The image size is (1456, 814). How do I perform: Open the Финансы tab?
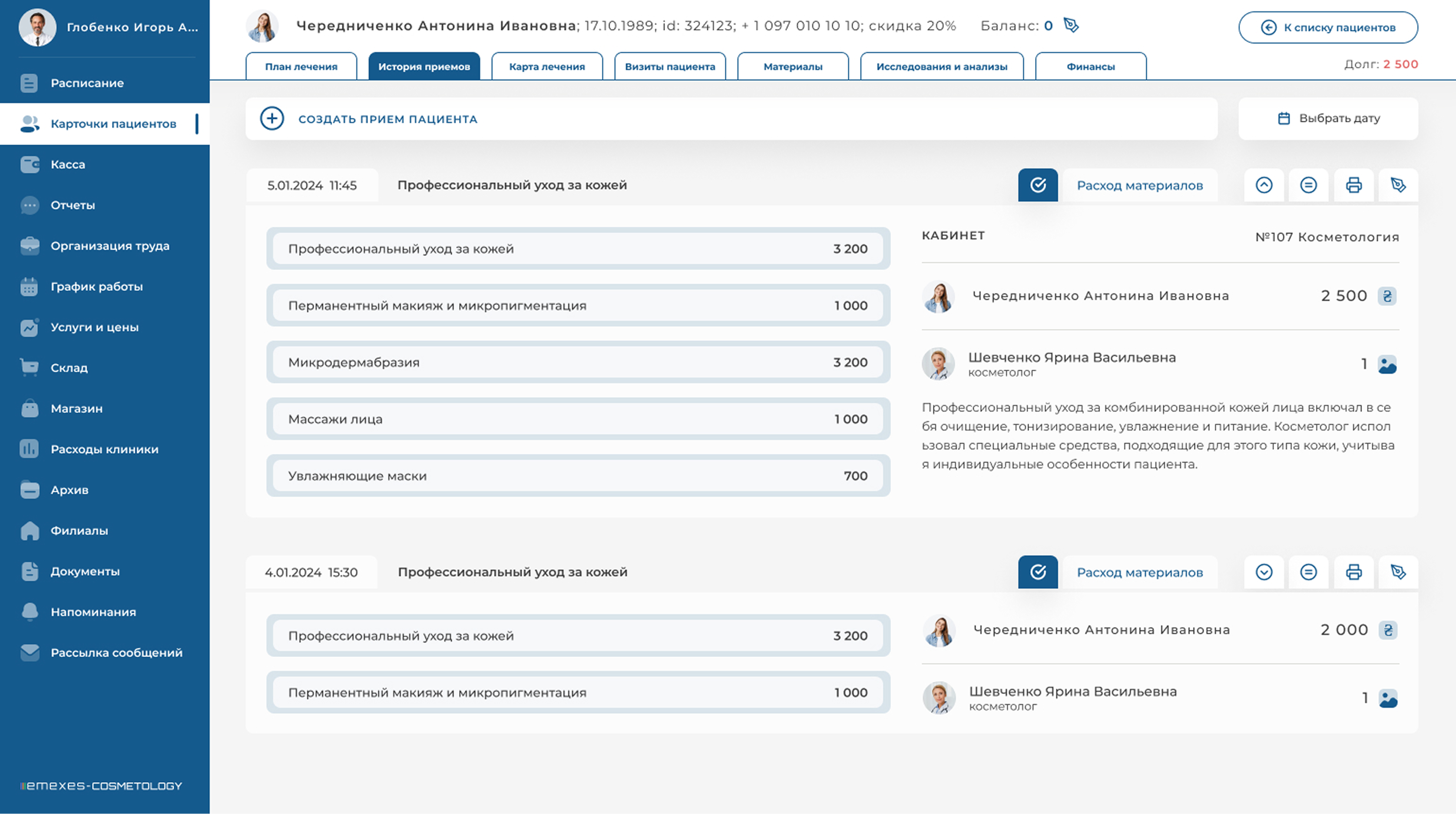click(1090, 67)
